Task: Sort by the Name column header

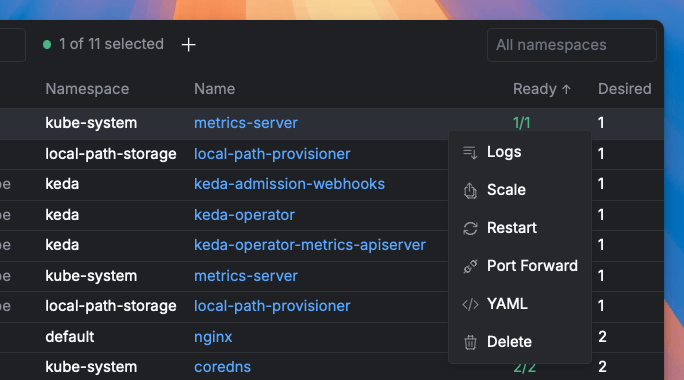Action: [x=214, y=89]
